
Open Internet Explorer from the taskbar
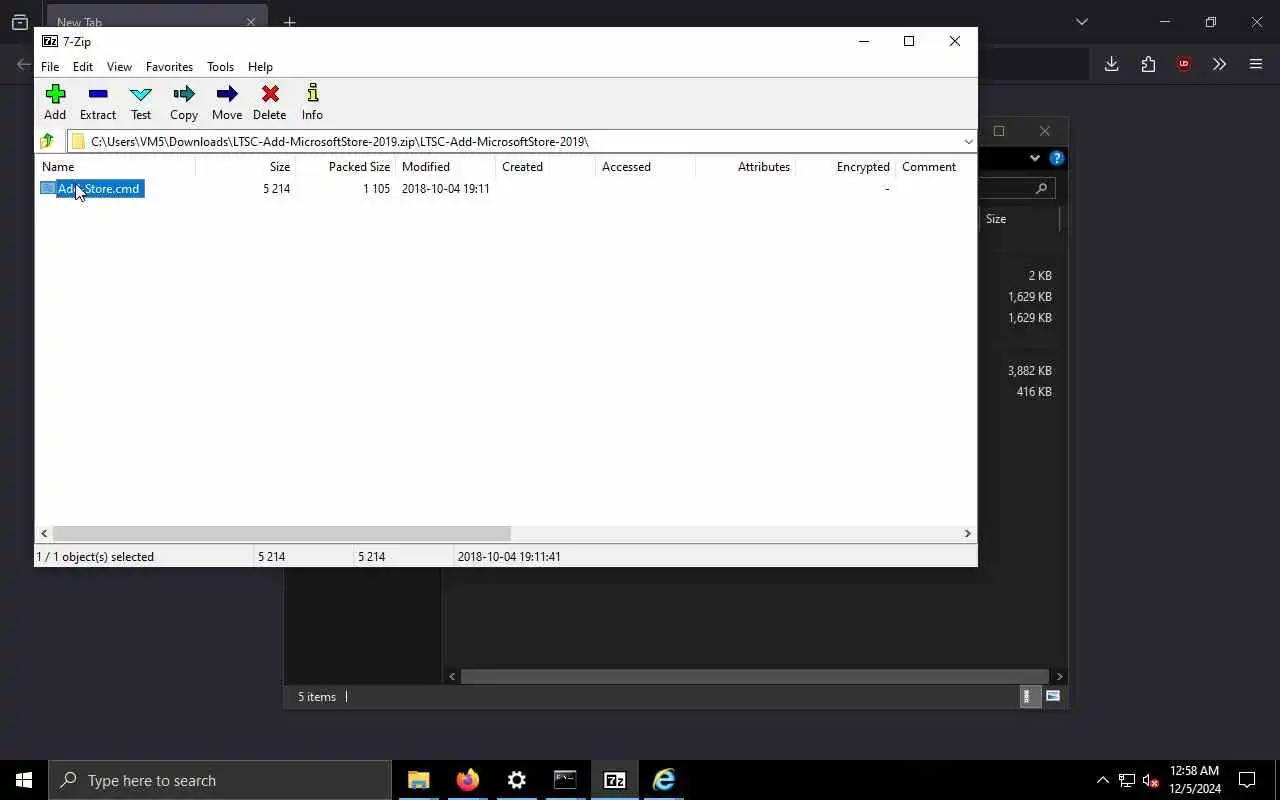[x=664, y=780]
